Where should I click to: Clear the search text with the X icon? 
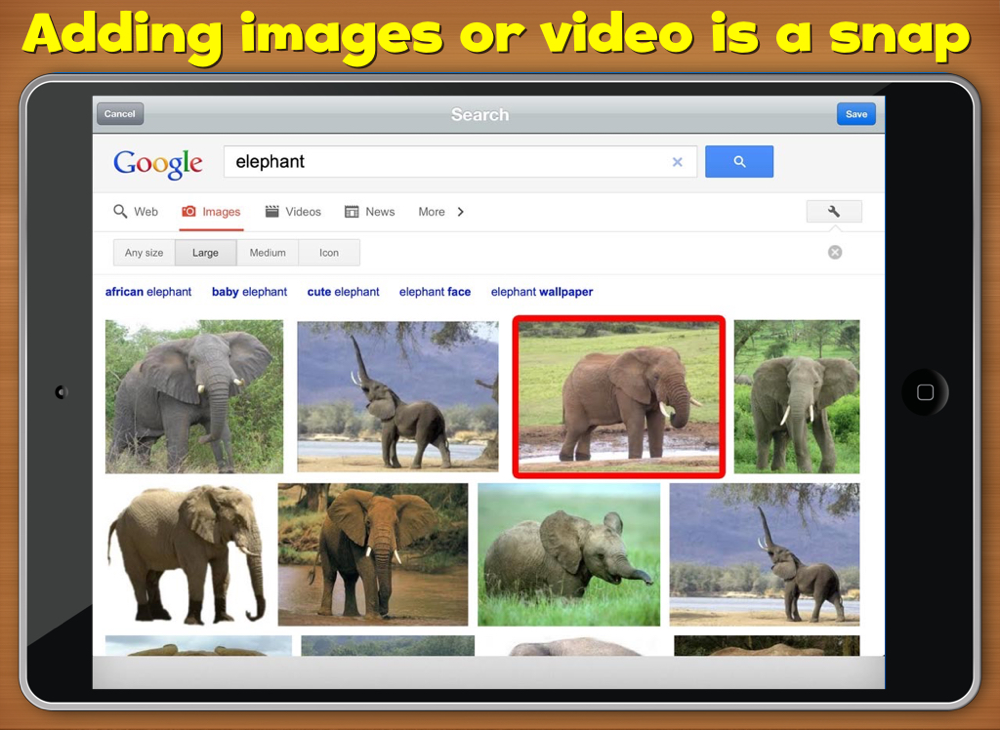[677, 162]
